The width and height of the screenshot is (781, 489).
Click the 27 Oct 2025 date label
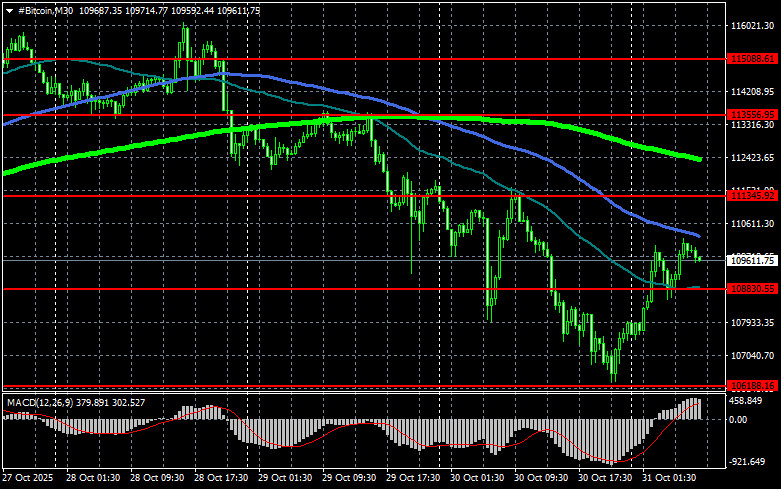pos(28,478)
